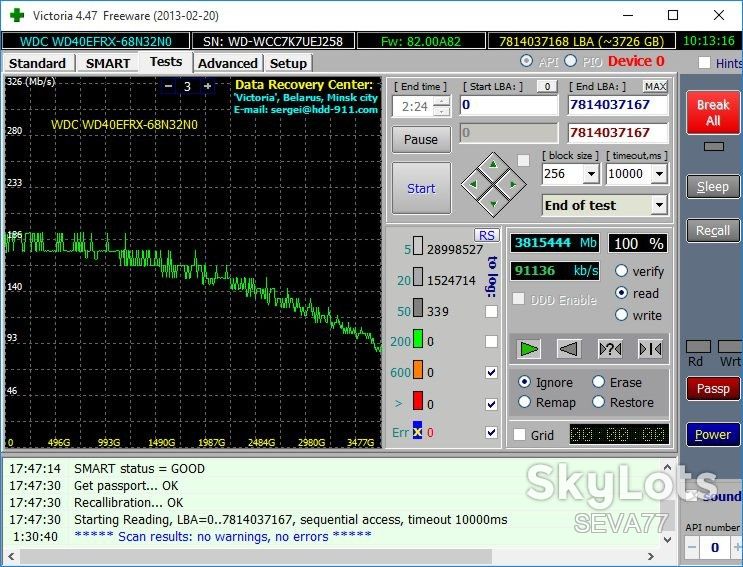Click the green cross Victoria app icon
Screen dimensions: 743x567
(17, 15)
